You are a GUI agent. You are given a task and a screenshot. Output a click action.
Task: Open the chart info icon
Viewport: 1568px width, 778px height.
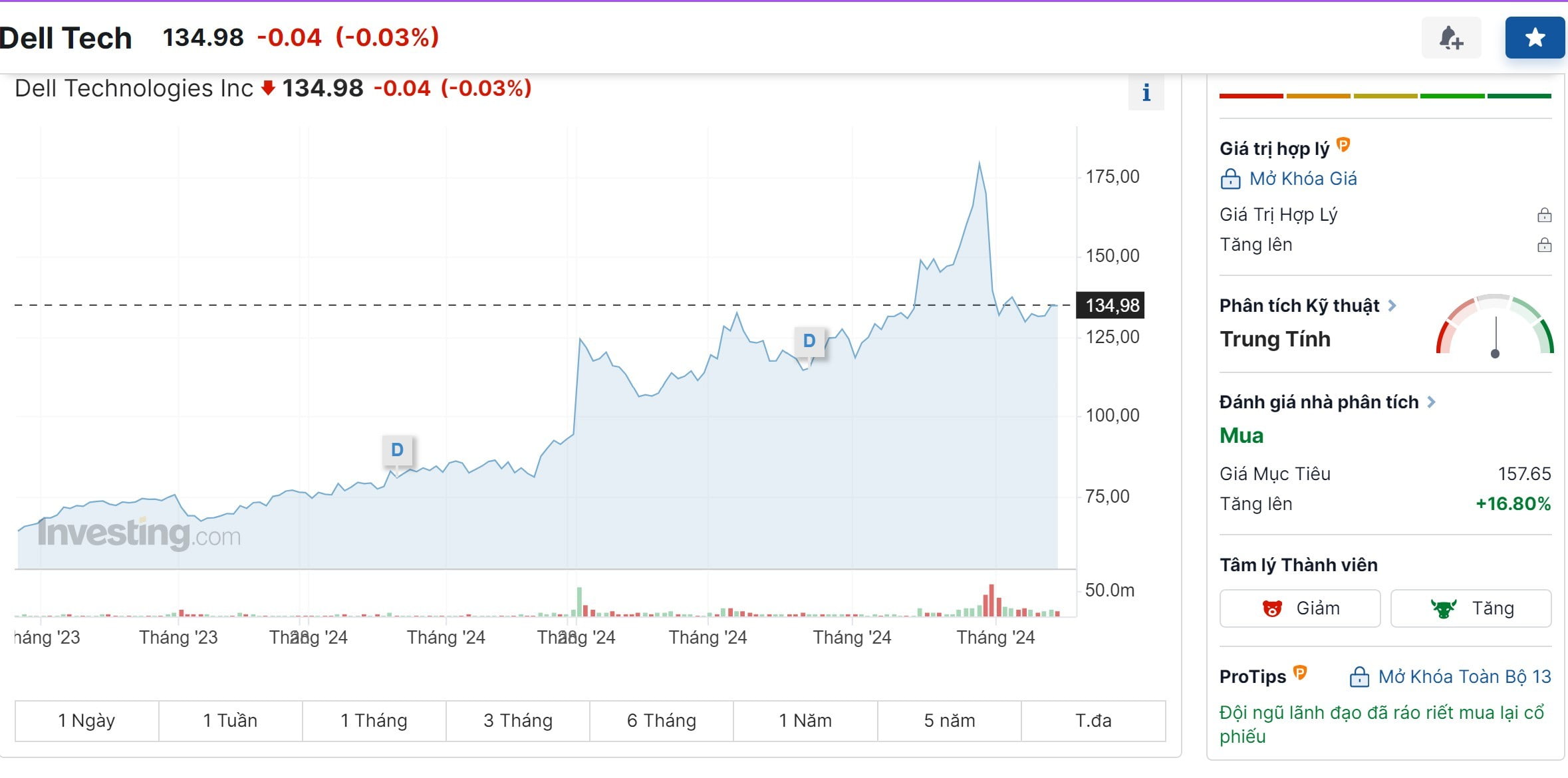click(1146, 93)
